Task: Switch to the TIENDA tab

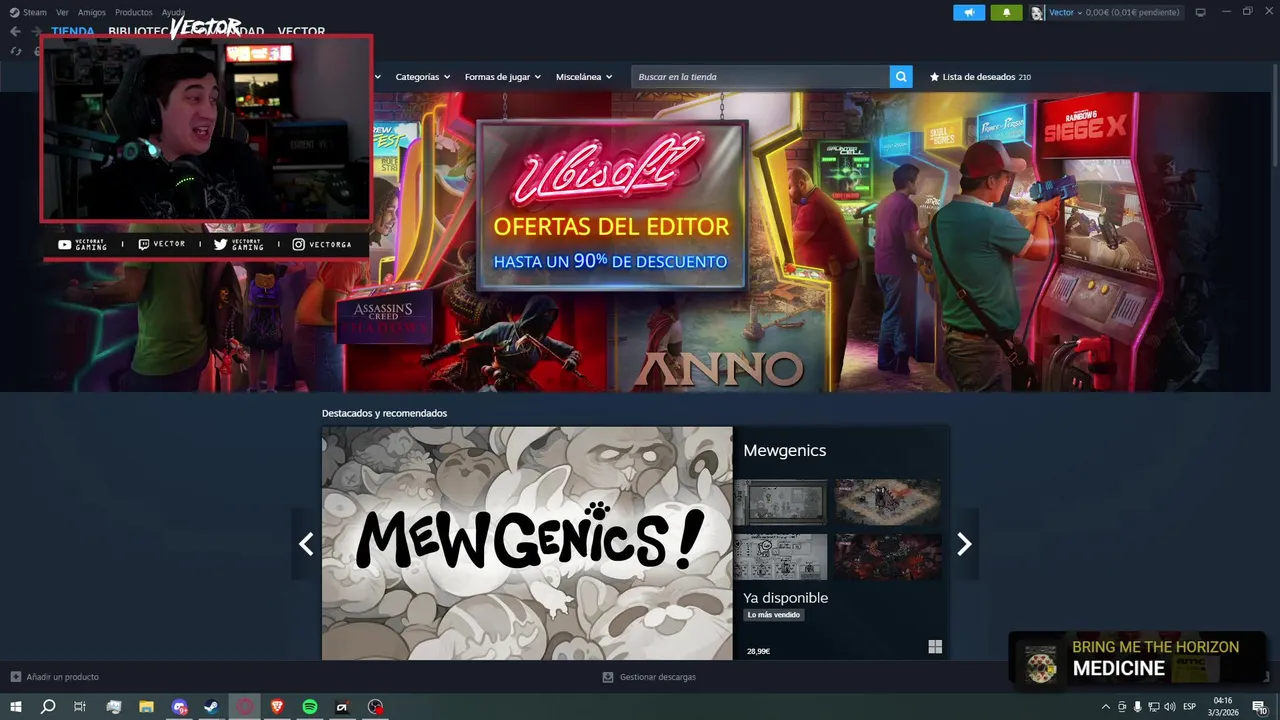Action: 73,31
